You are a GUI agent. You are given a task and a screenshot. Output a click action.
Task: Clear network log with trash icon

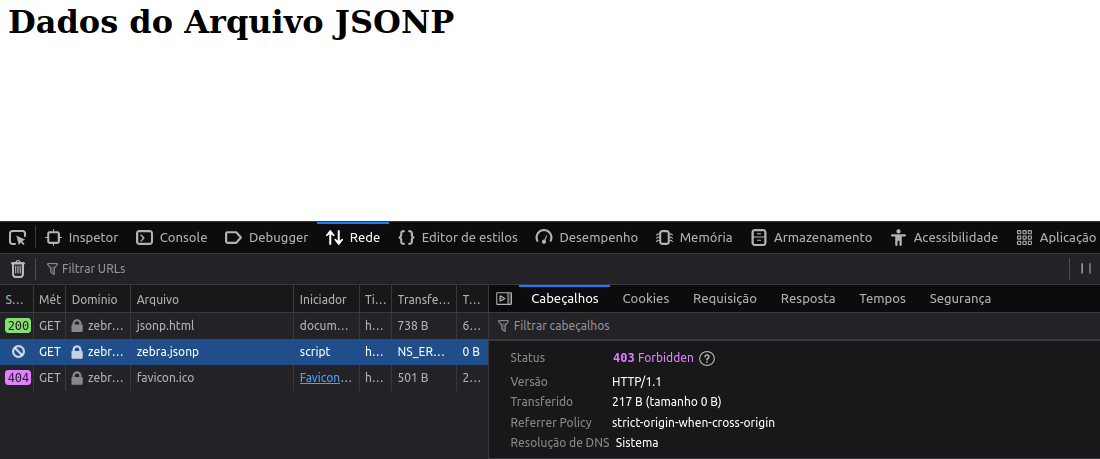[18, 269]
